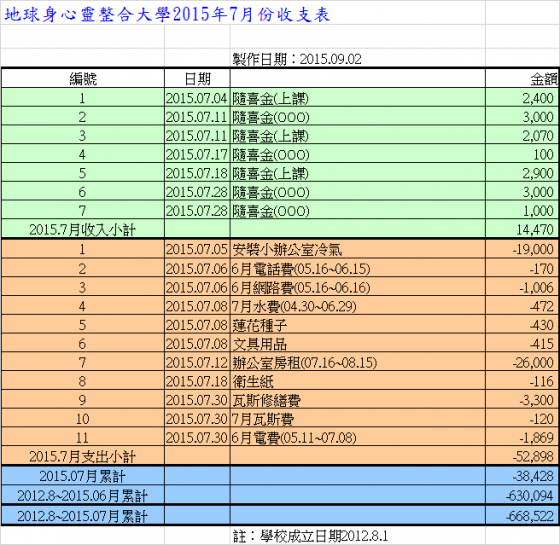
Task: Click the income subtotal value 14,470
Action: pos(522,229)
